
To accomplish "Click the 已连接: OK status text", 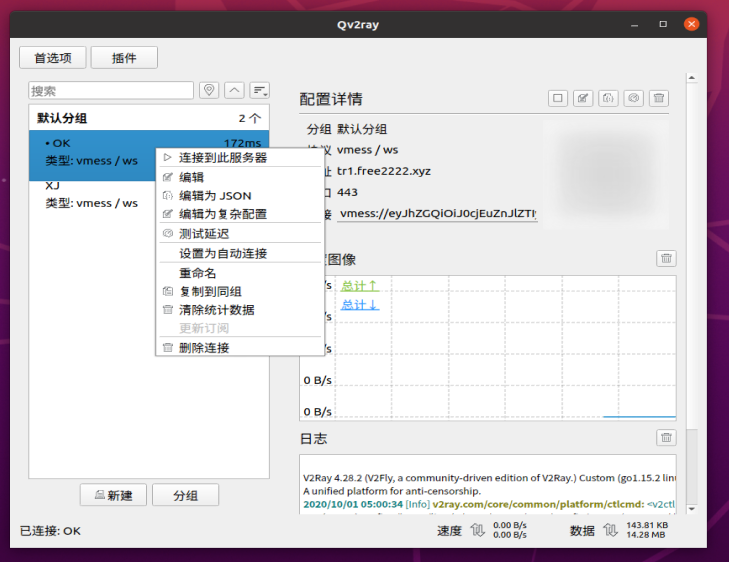I will (x=50, y=531).
